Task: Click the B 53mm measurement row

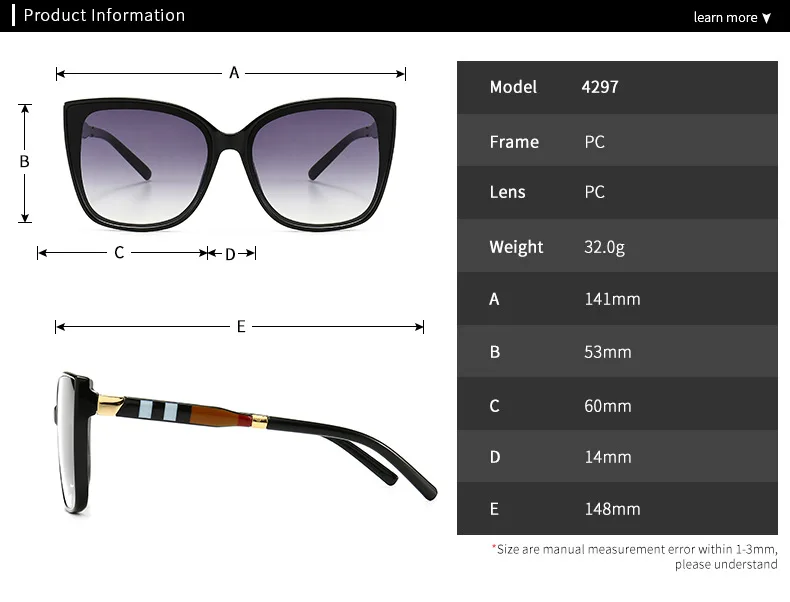Action: pos(617,351)
